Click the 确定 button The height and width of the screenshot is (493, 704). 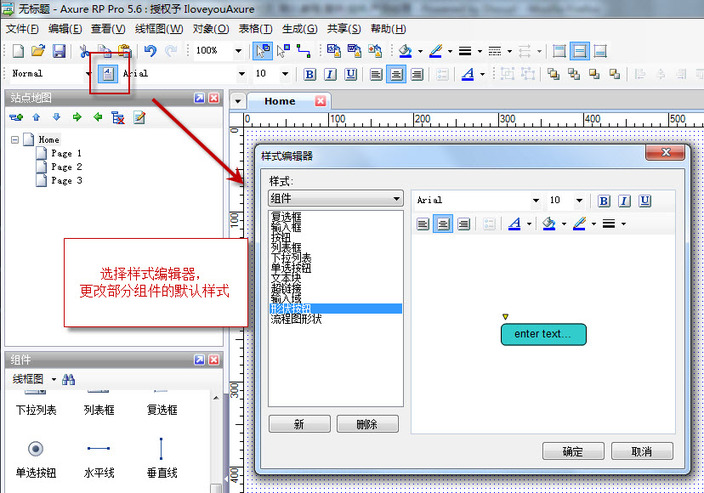tap(572, 451)
